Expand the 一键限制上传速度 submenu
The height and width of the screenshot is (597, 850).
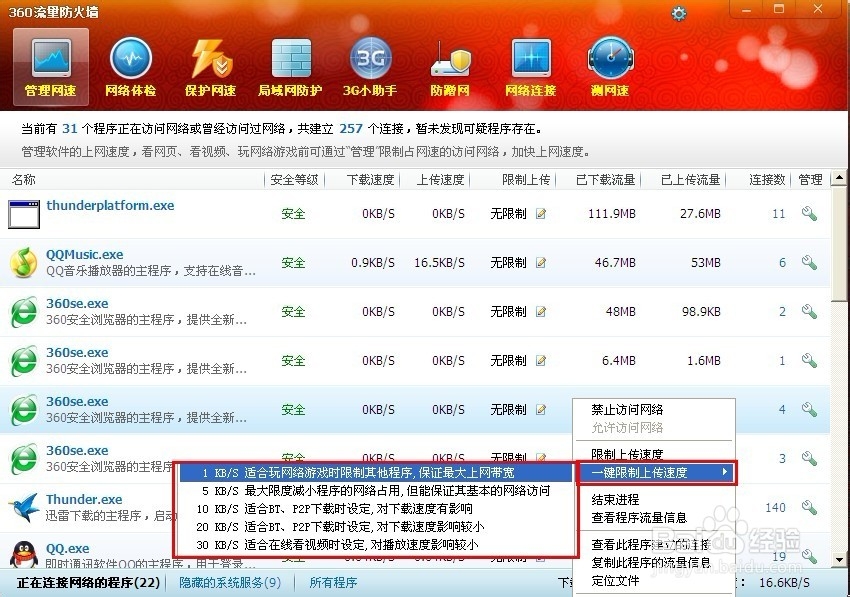[653, 472]
